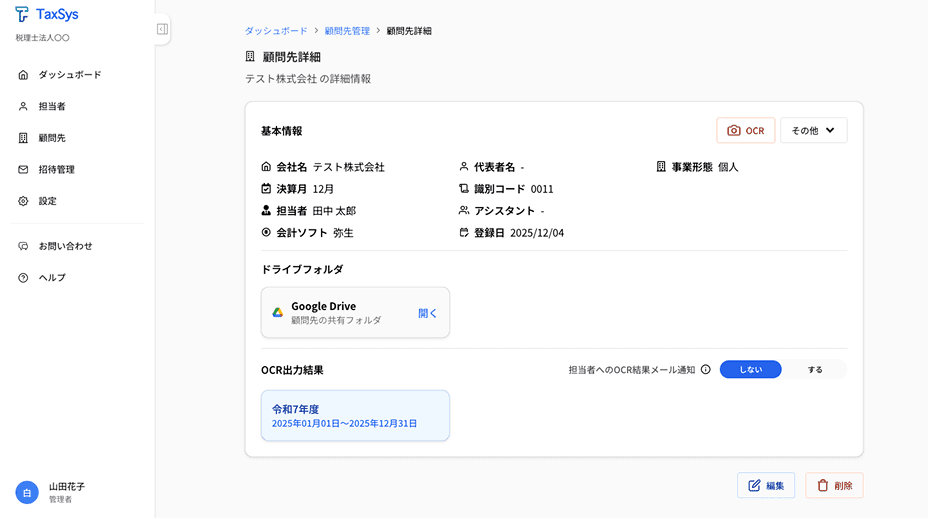This screenshot has width=928, height=519.
Task: Click the person icon next to 担当者 田中 太郎
Action: 266,211
